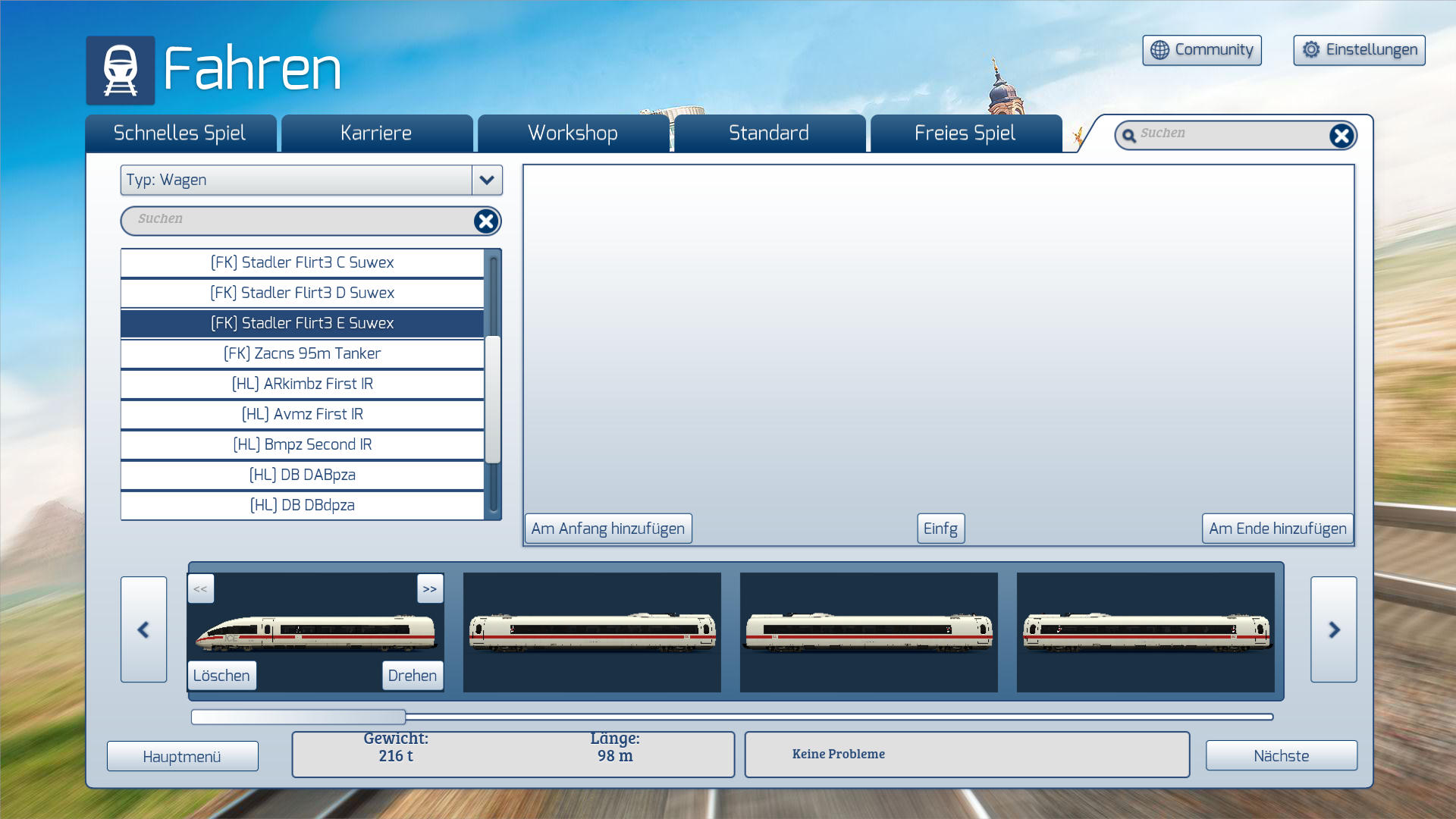This screenshot has height=819, width=1456.
Task: Click Am Ende hinzufügen button
Action: tap(1277, 529)
